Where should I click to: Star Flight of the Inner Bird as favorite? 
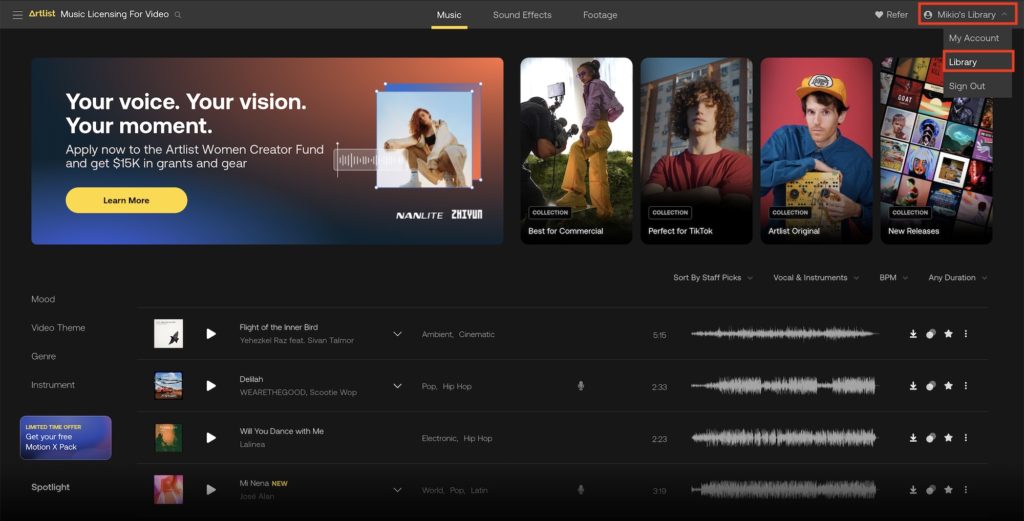(x=948, y=334)
